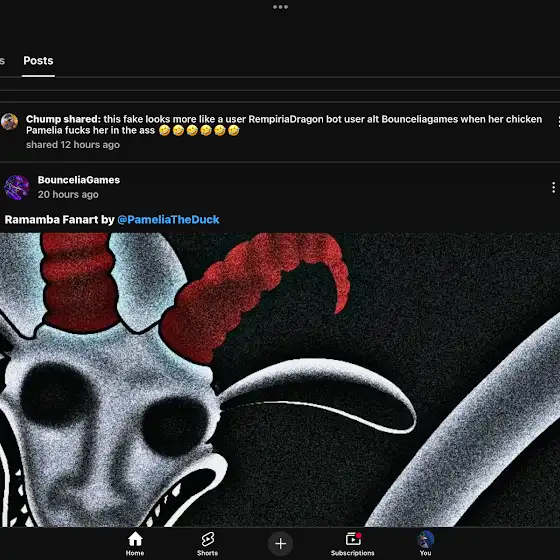Open the @PameliaTheDuck mention link
This screenshot has width=560, height=560.
168,220
